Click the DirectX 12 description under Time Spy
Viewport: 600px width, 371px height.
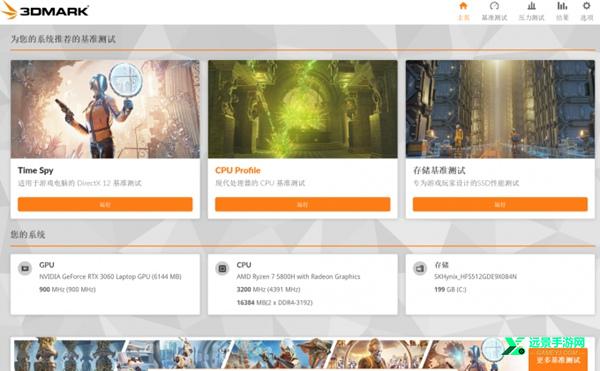pos(80,183)
